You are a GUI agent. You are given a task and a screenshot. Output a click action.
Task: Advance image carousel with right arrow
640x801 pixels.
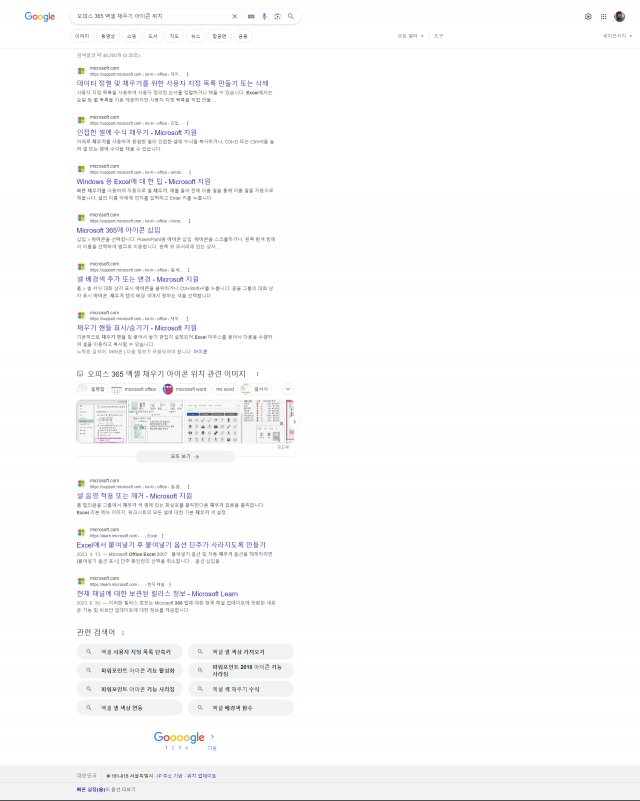click(294, 422)
